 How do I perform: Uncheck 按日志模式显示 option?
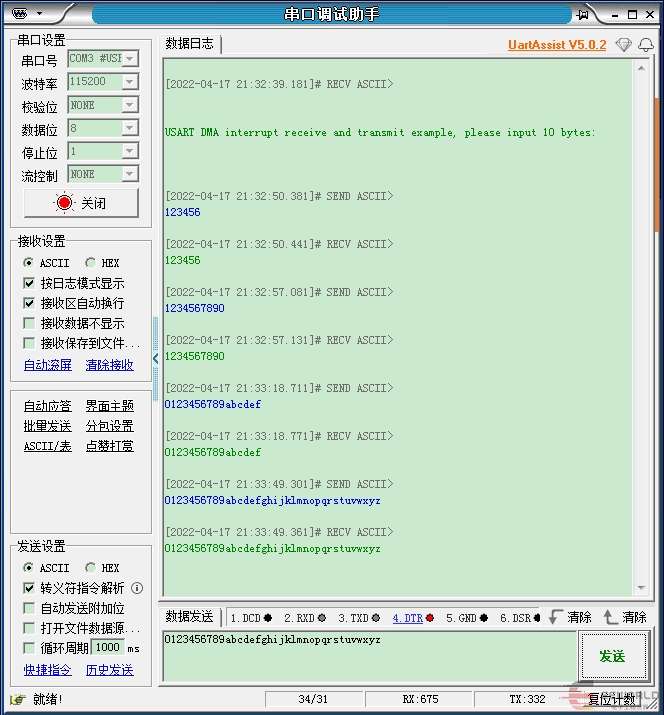tap(30, 283)
